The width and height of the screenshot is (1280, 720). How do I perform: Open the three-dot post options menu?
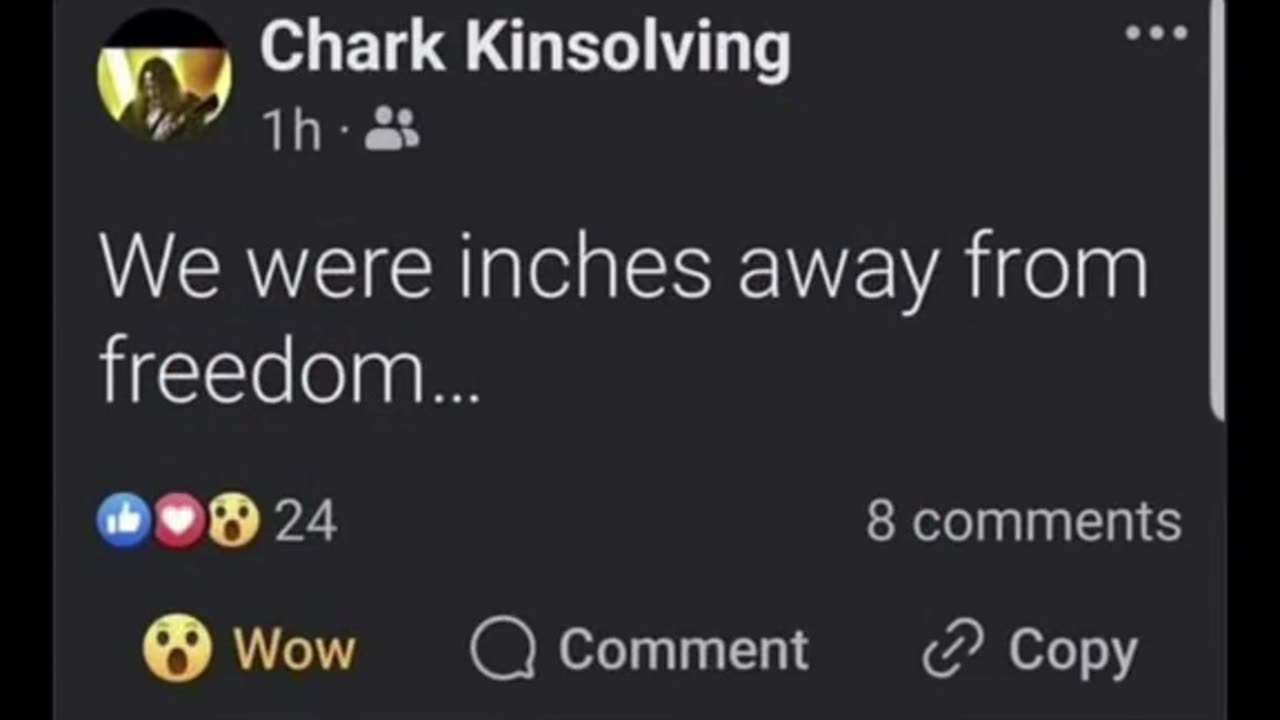(x=1156, y=33)
